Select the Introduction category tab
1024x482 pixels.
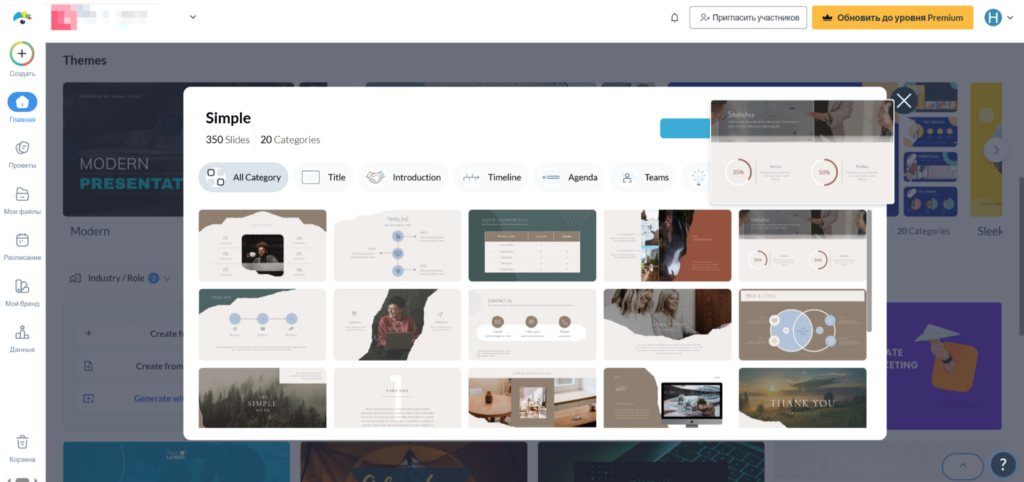[403, 177]
